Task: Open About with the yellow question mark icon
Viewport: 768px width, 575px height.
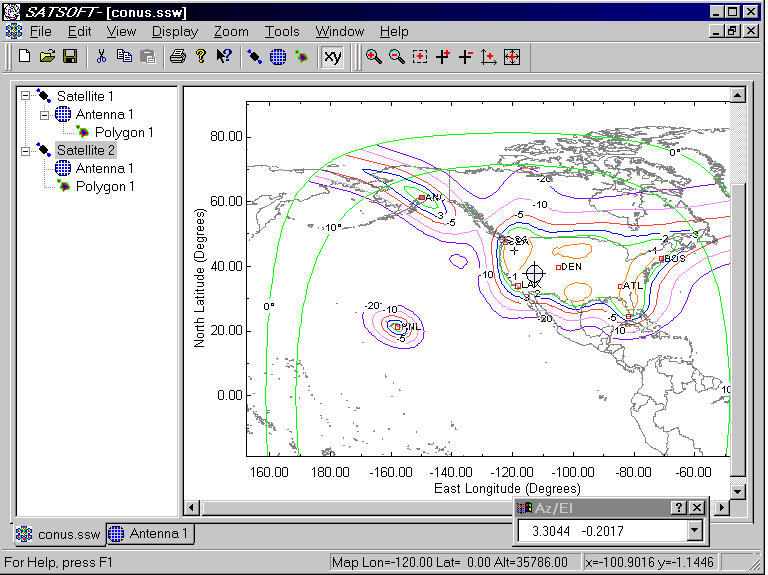Action: pyautogui.click(x=201, y=57)
